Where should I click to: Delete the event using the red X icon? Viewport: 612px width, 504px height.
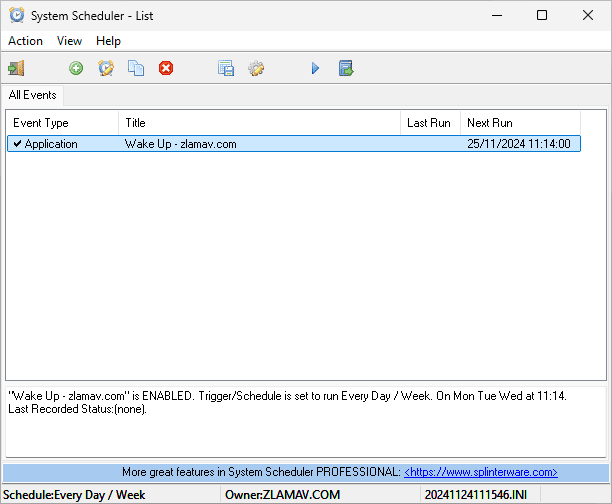tap(166, 68)
